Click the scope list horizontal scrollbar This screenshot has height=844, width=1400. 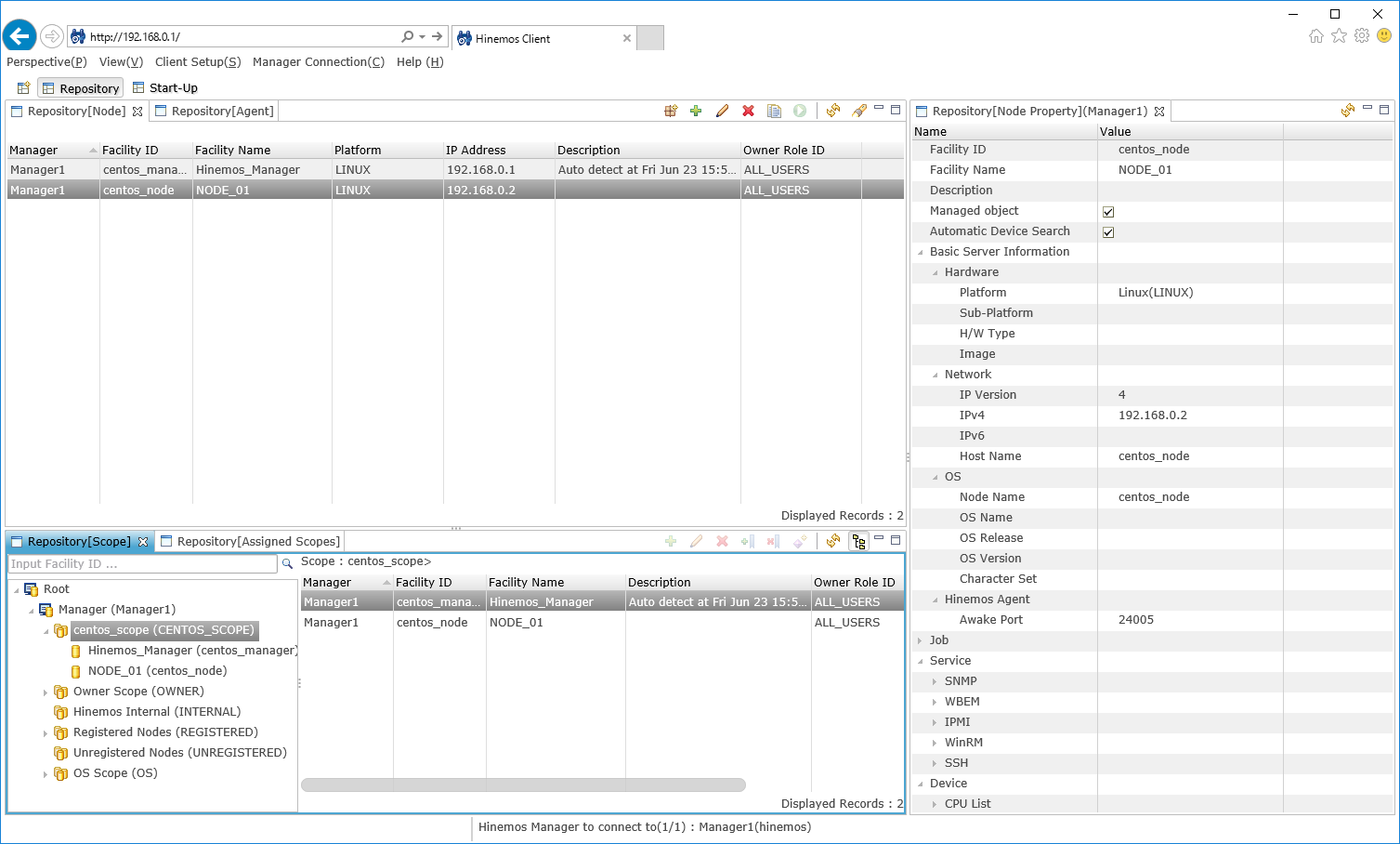click(x=523, y=785)
